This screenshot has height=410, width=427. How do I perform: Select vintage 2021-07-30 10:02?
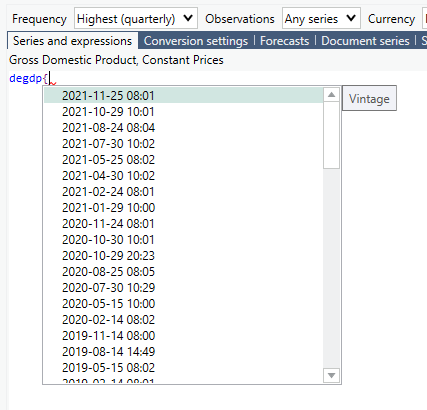tap(184, 144)
